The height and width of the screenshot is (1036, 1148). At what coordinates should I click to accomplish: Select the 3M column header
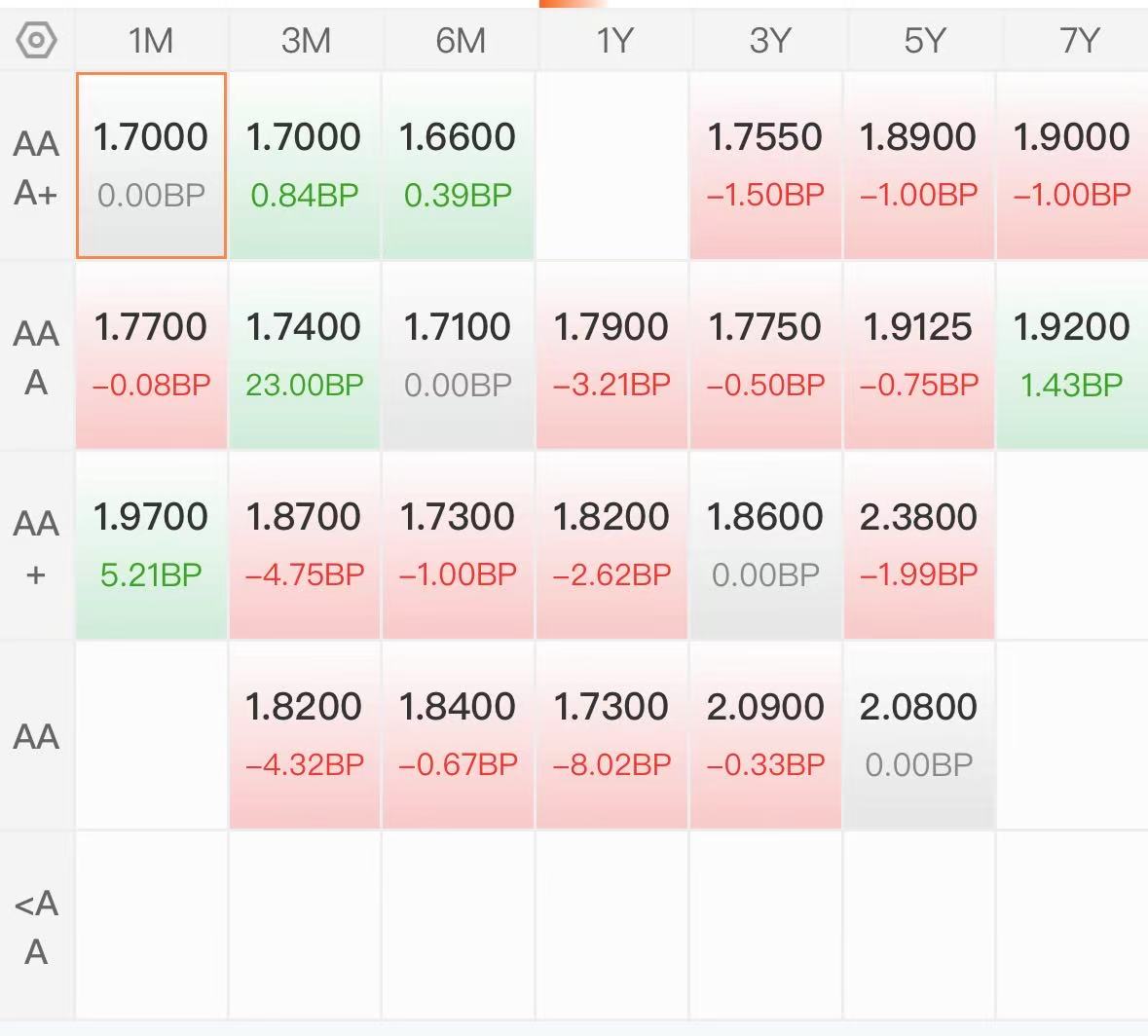pyautogui.click(x=306, y=40)
